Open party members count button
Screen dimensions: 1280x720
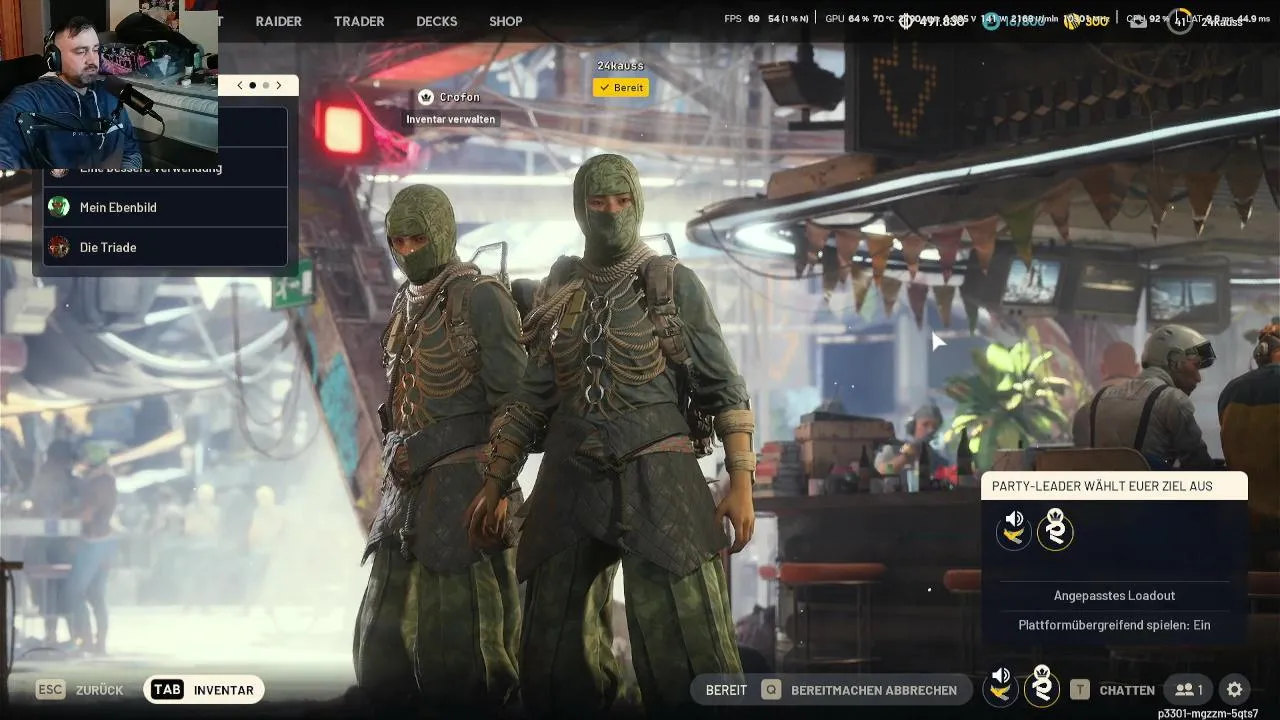tap(1189, 690)
